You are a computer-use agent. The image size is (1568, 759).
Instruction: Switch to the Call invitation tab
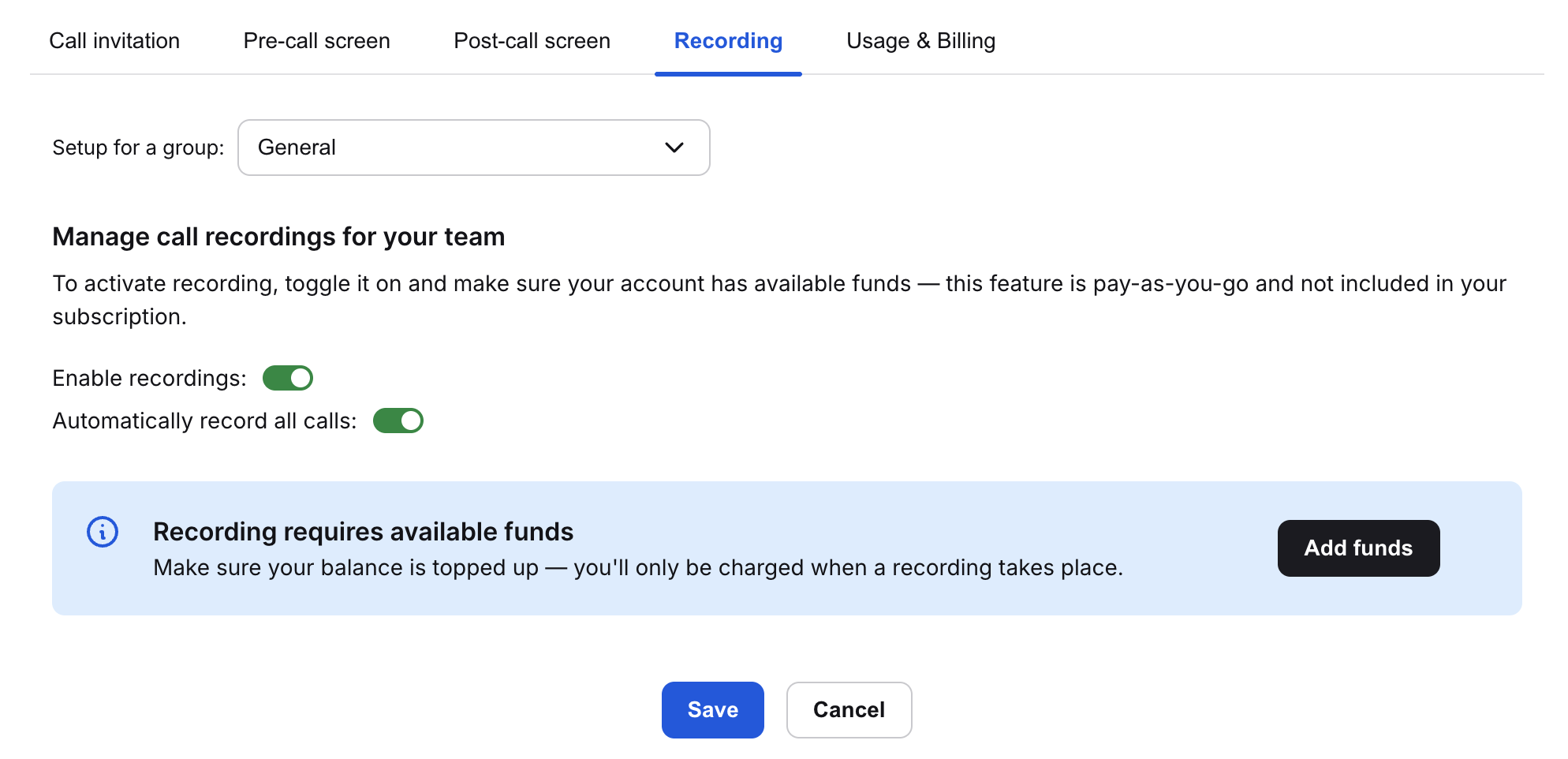coord(114,41)
